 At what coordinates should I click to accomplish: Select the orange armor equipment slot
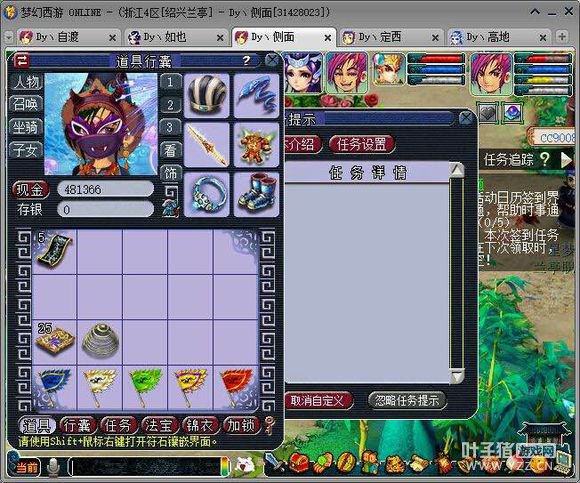click(256, 145)
